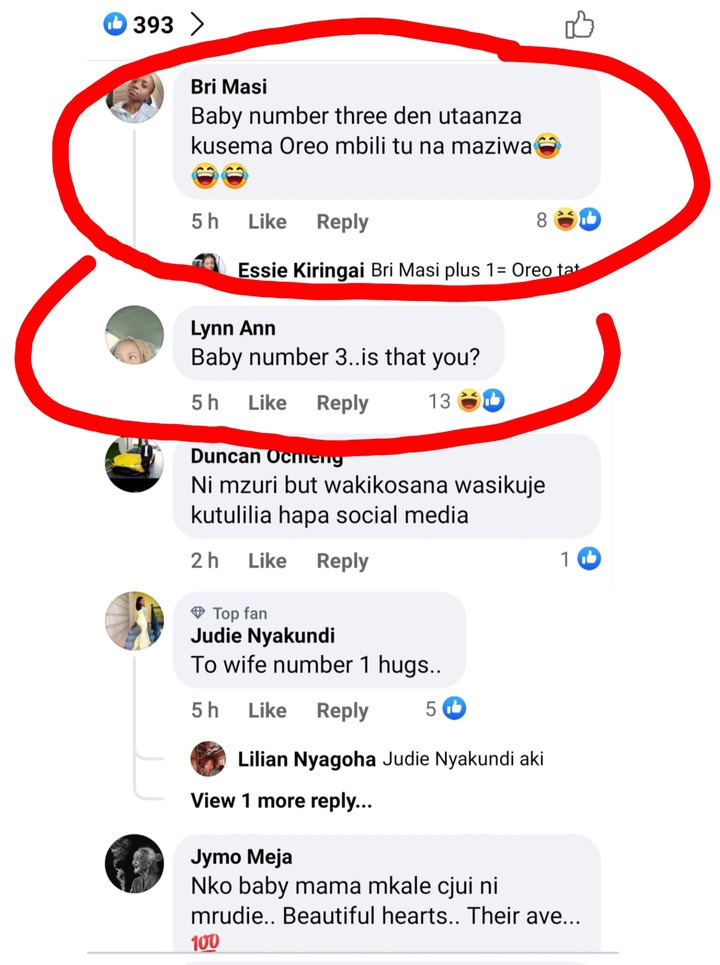Open the 393 likes reaction list
The width and height of the screenshot is (720, 965).
pos(138,25)
